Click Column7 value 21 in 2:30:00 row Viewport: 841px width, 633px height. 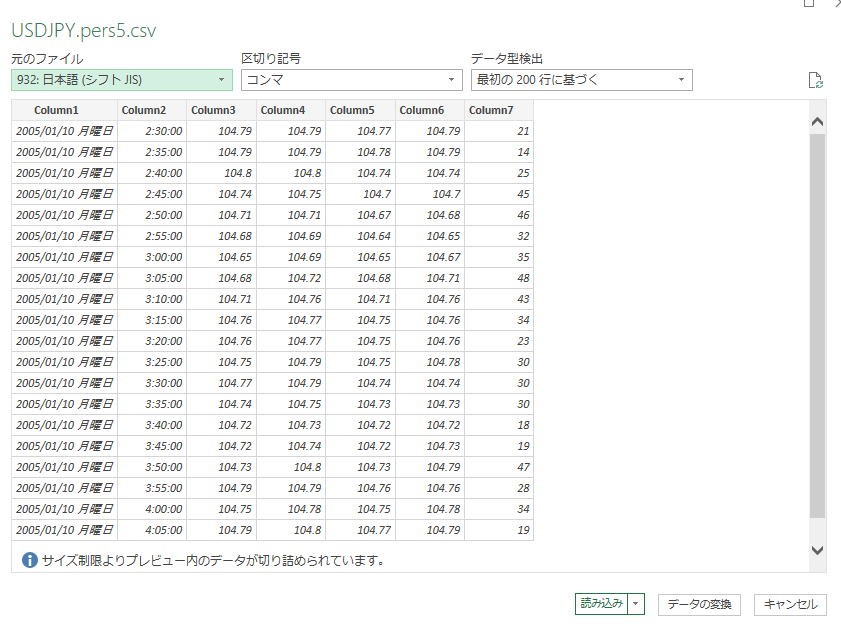(499, 131)
